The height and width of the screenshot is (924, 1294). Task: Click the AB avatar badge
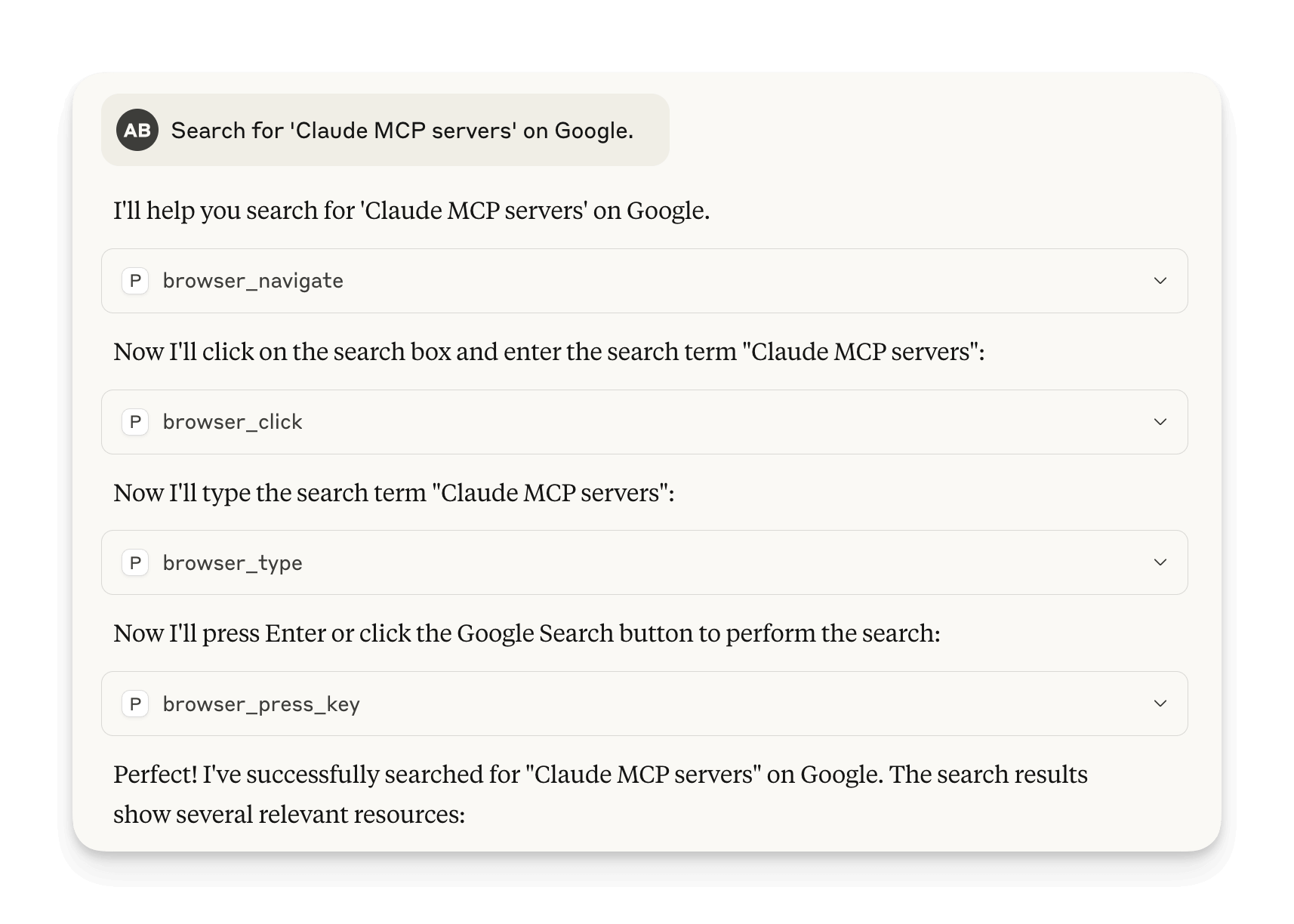(138, 129)
